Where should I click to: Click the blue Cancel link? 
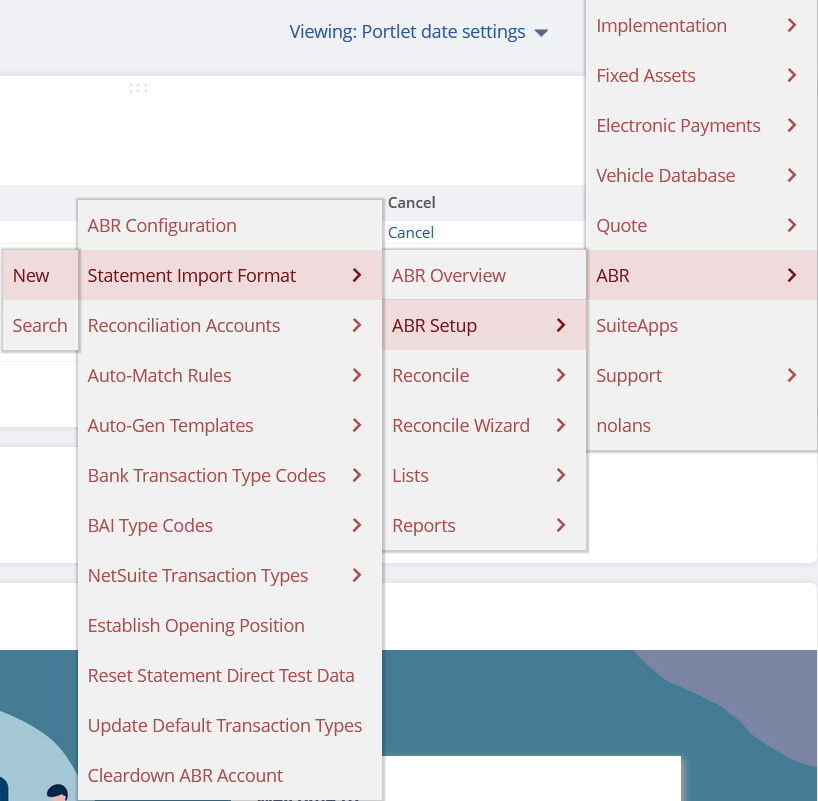coord(411,233)
